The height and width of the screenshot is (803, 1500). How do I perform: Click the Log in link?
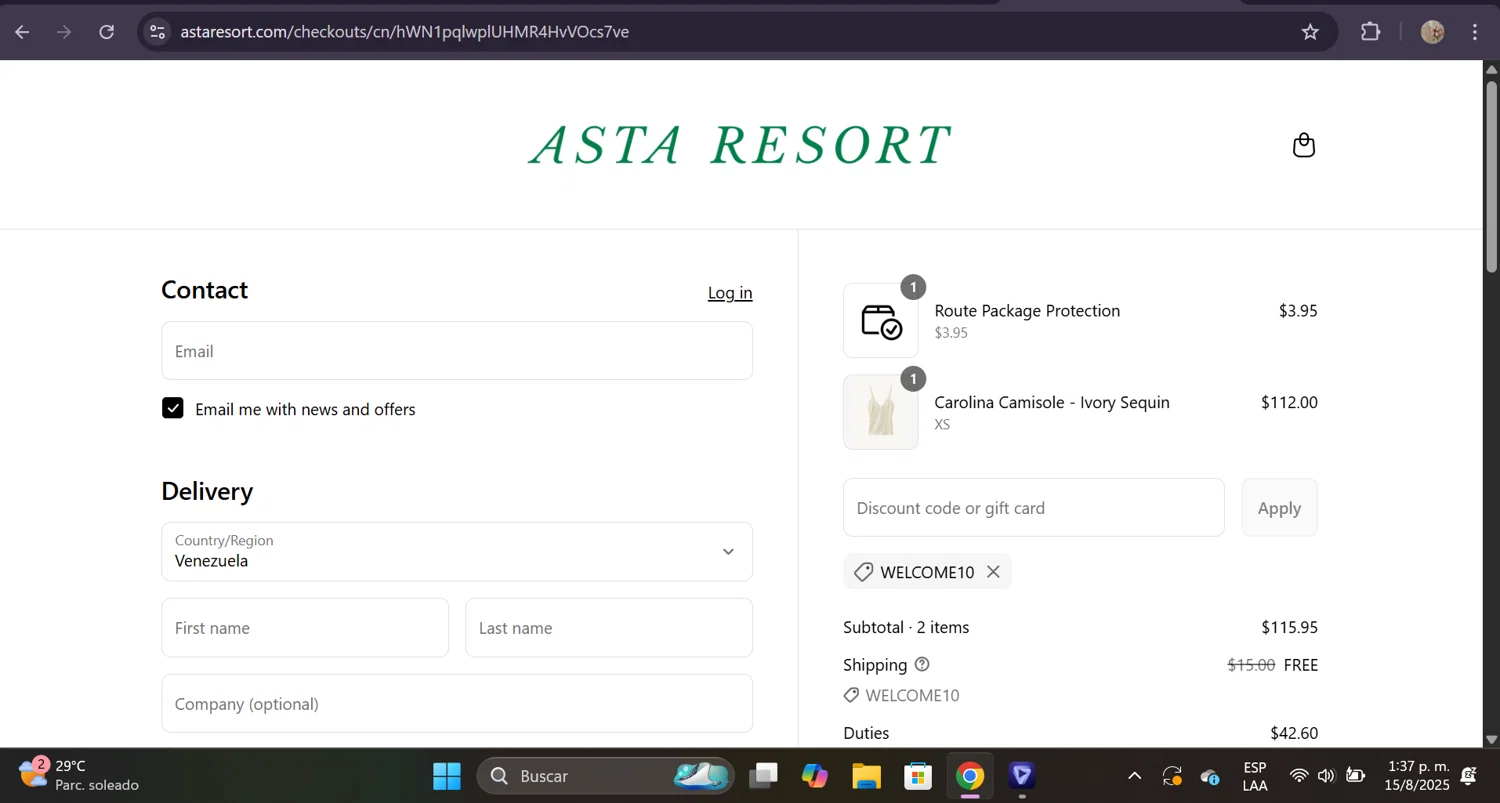point(730,293)
